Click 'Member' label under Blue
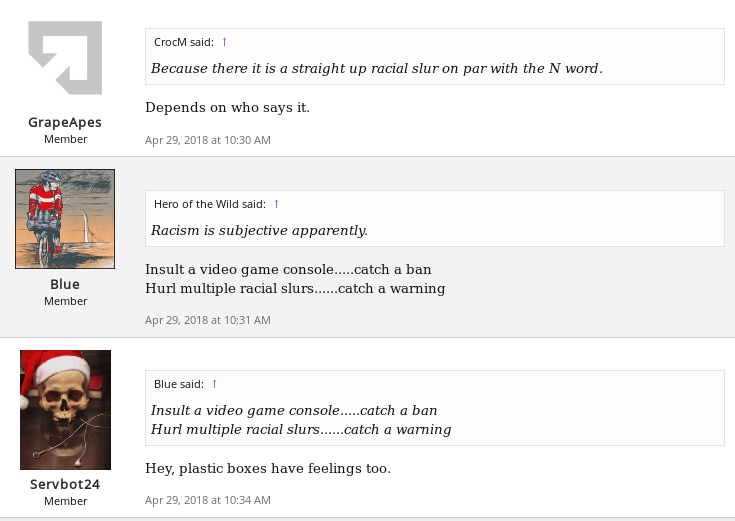 coord(66,301)
